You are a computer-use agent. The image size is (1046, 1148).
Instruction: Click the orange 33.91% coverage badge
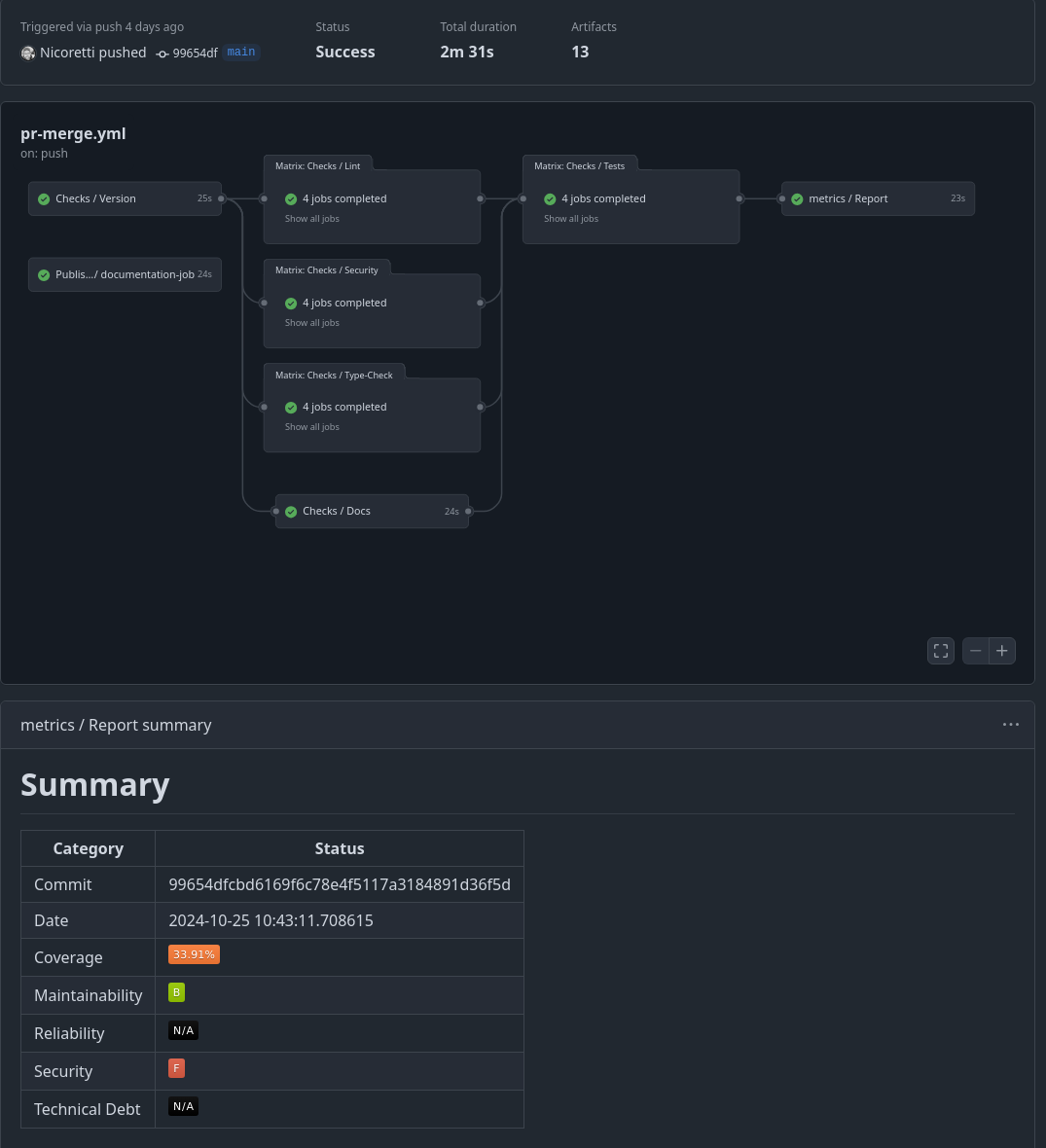(194, 954)
